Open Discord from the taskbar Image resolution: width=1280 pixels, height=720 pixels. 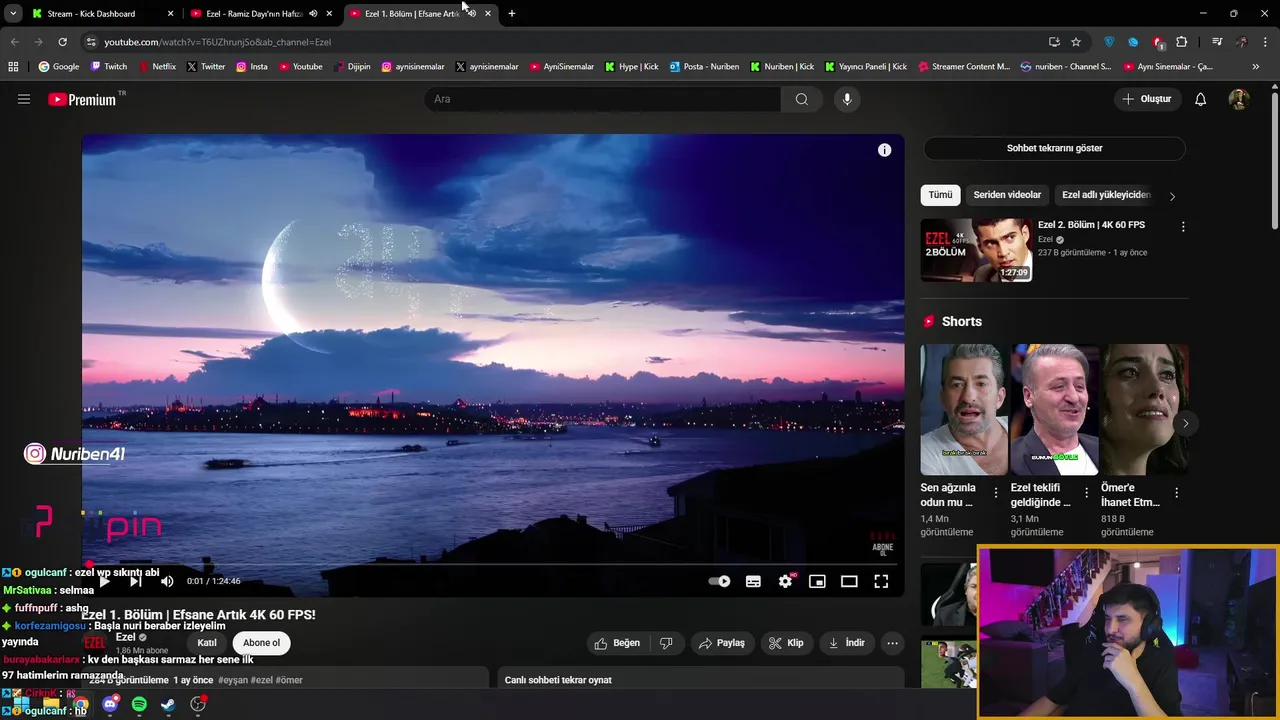pos(110,705)
